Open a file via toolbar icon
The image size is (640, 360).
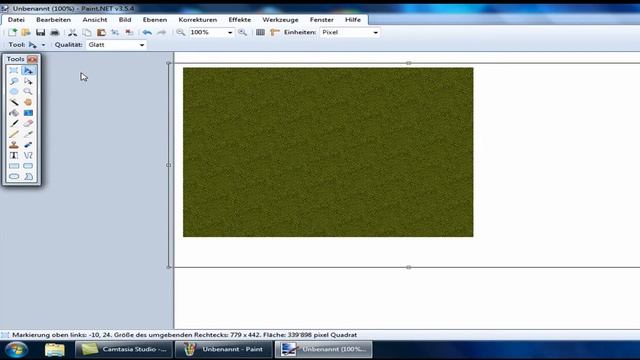tap(26, 32)
